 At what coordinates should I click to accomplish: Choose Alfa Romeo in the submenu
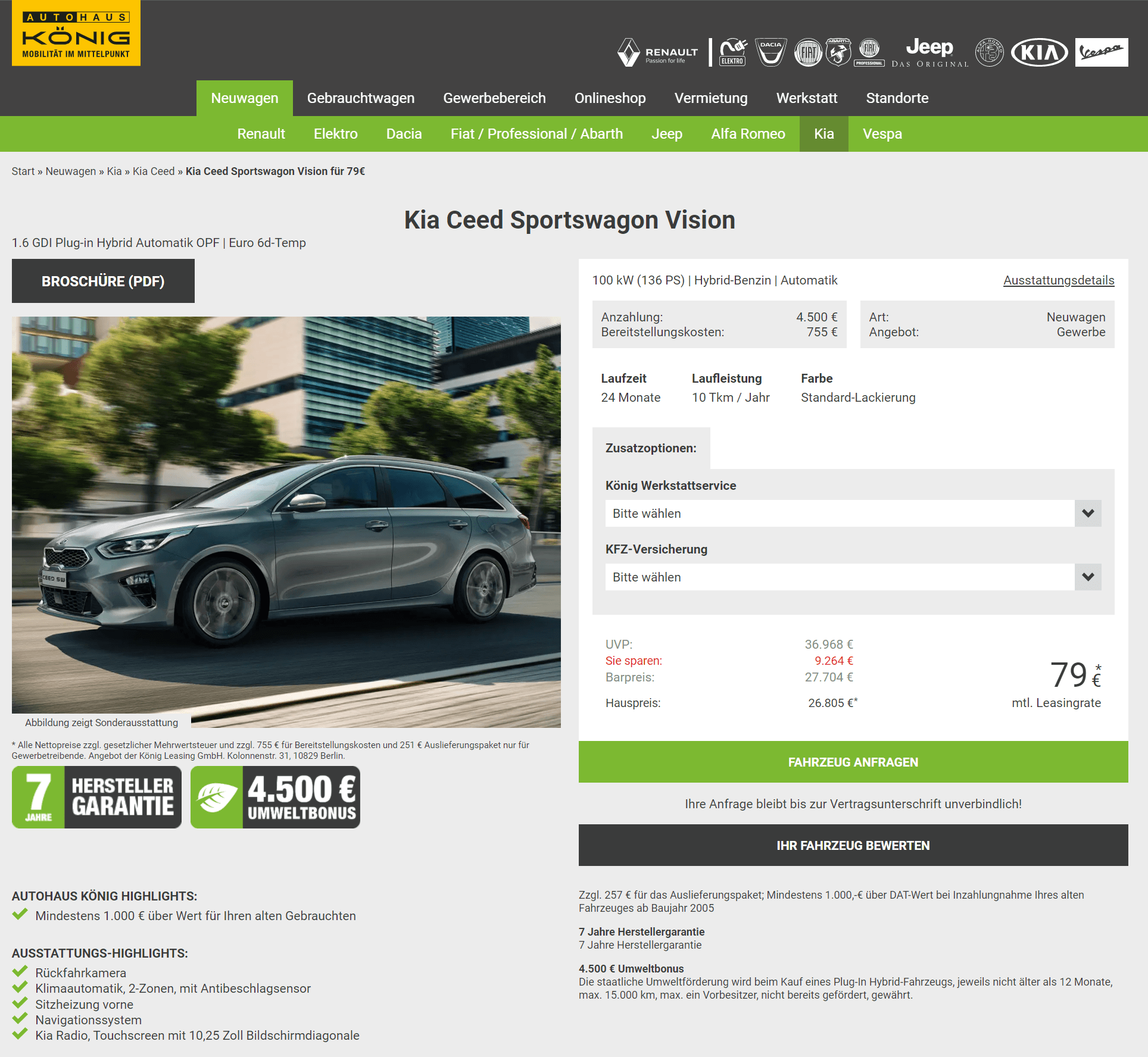coord(748,134)
